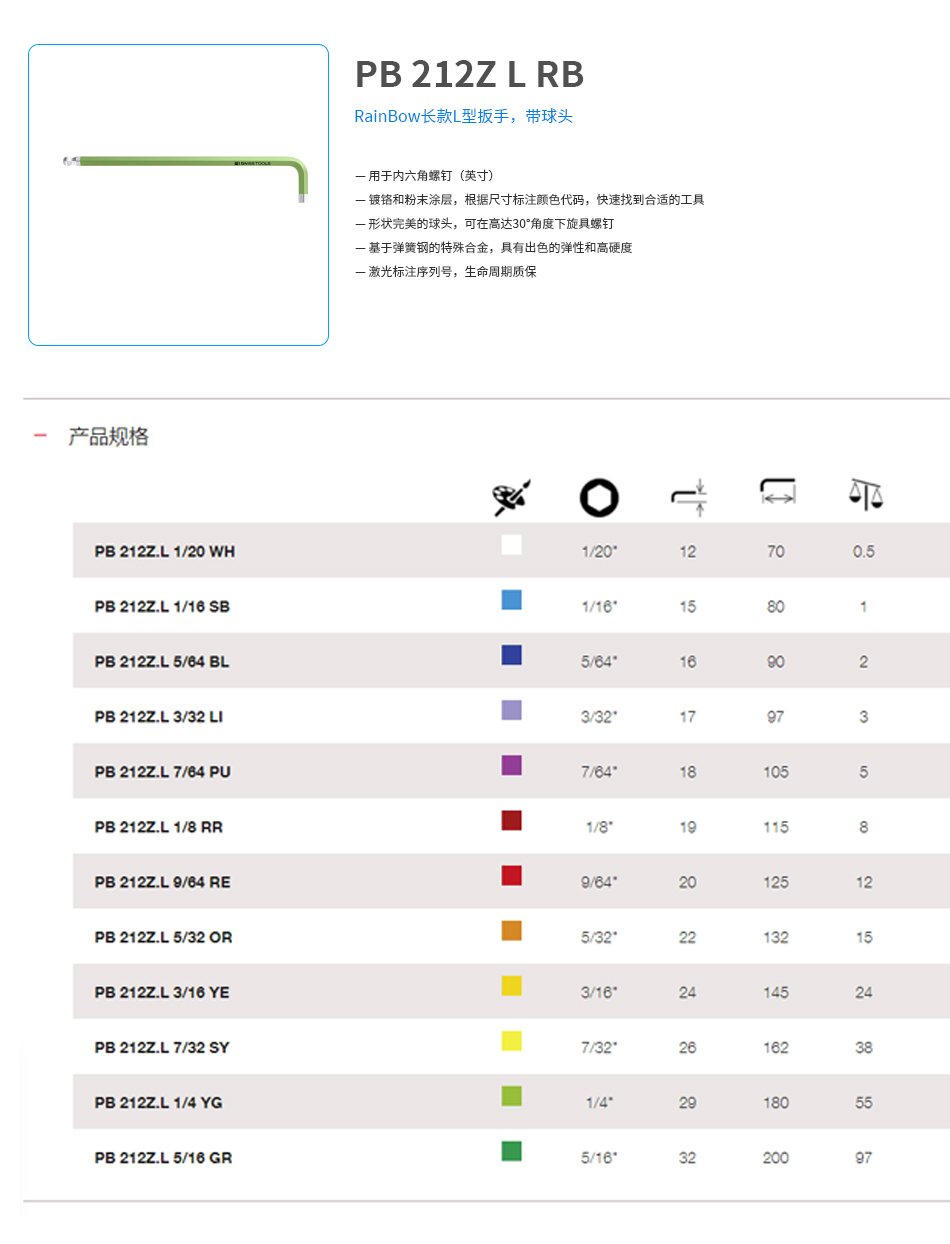Viewport: 950px width, 1244px height.
Task: Click the RainBow长款L型扳手 subtitle link
Action: pyautogui.click(x=463, y=116)
